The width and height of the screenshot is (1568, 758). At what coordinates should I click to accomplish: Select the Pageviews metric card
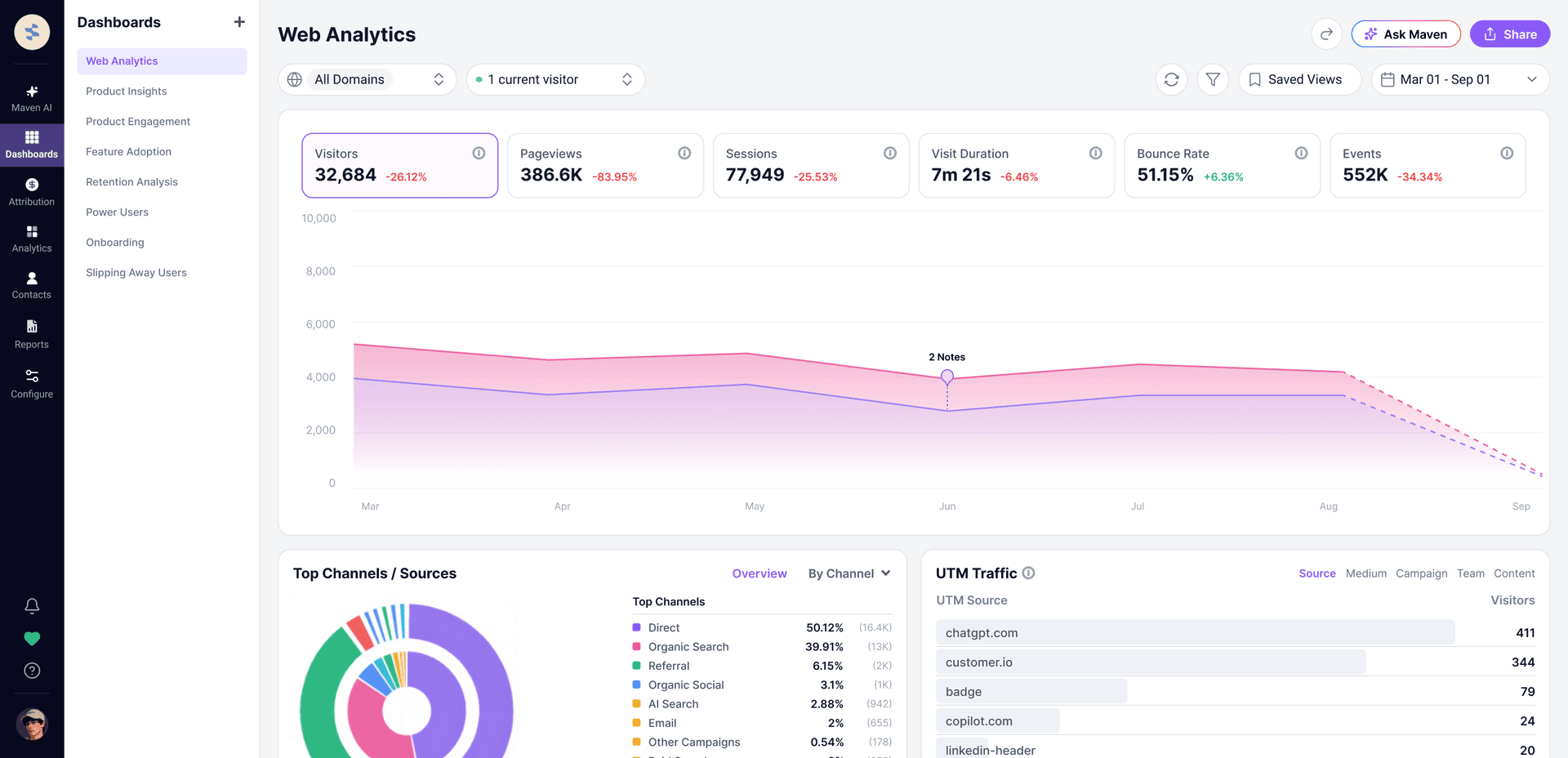[605, 166]
